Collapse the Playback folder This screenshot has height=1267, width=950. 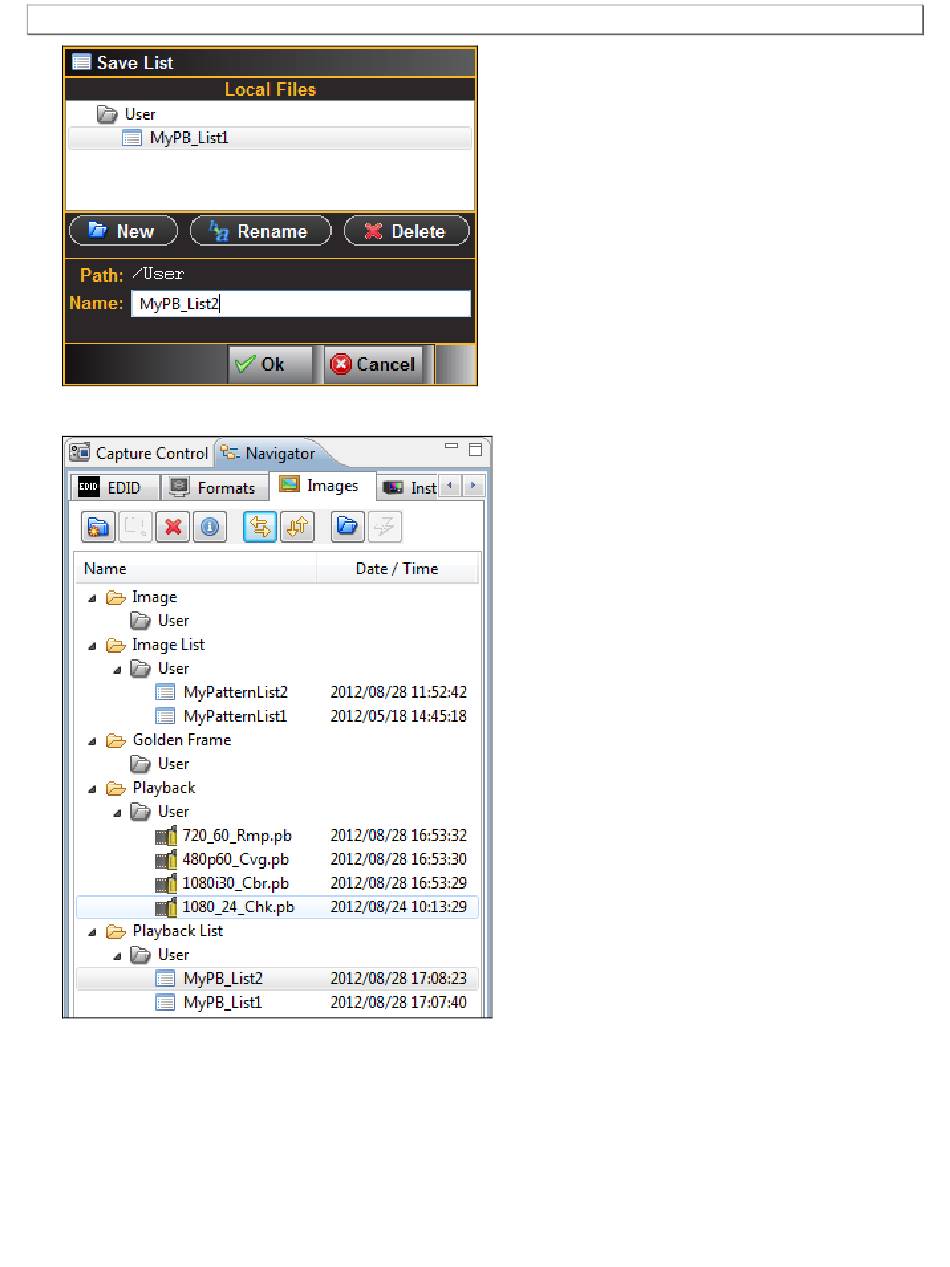click(93, 788)
